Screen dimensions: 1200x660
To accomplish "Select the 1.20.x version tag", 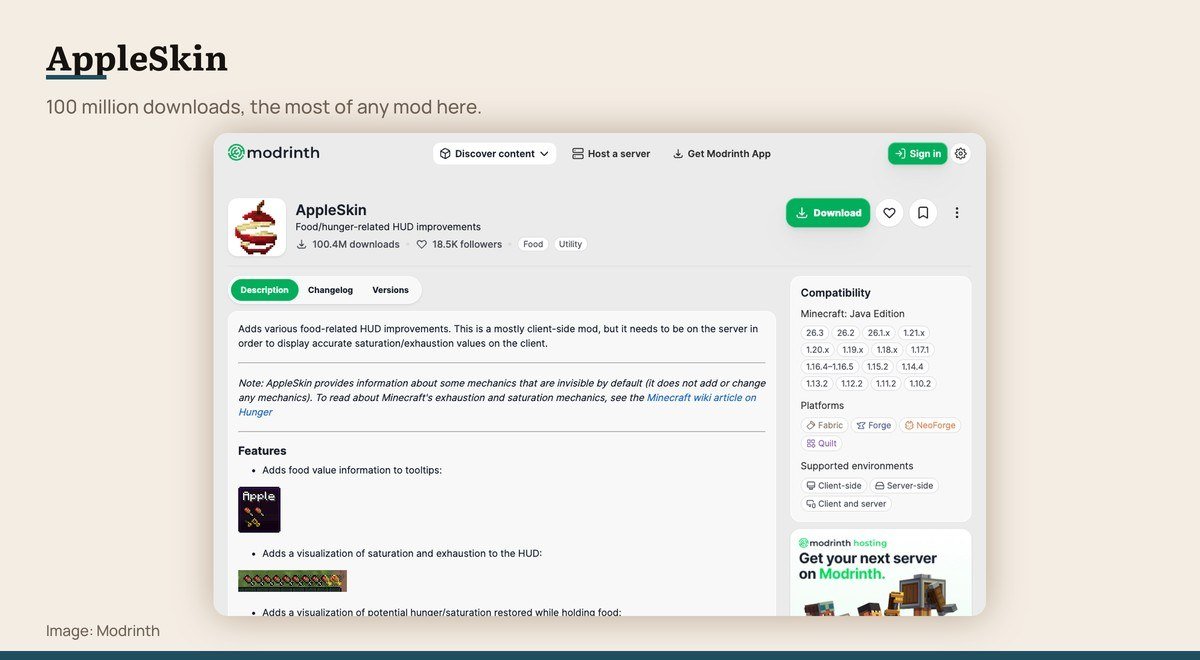I will pyautogui.click(x=817, y=350).
